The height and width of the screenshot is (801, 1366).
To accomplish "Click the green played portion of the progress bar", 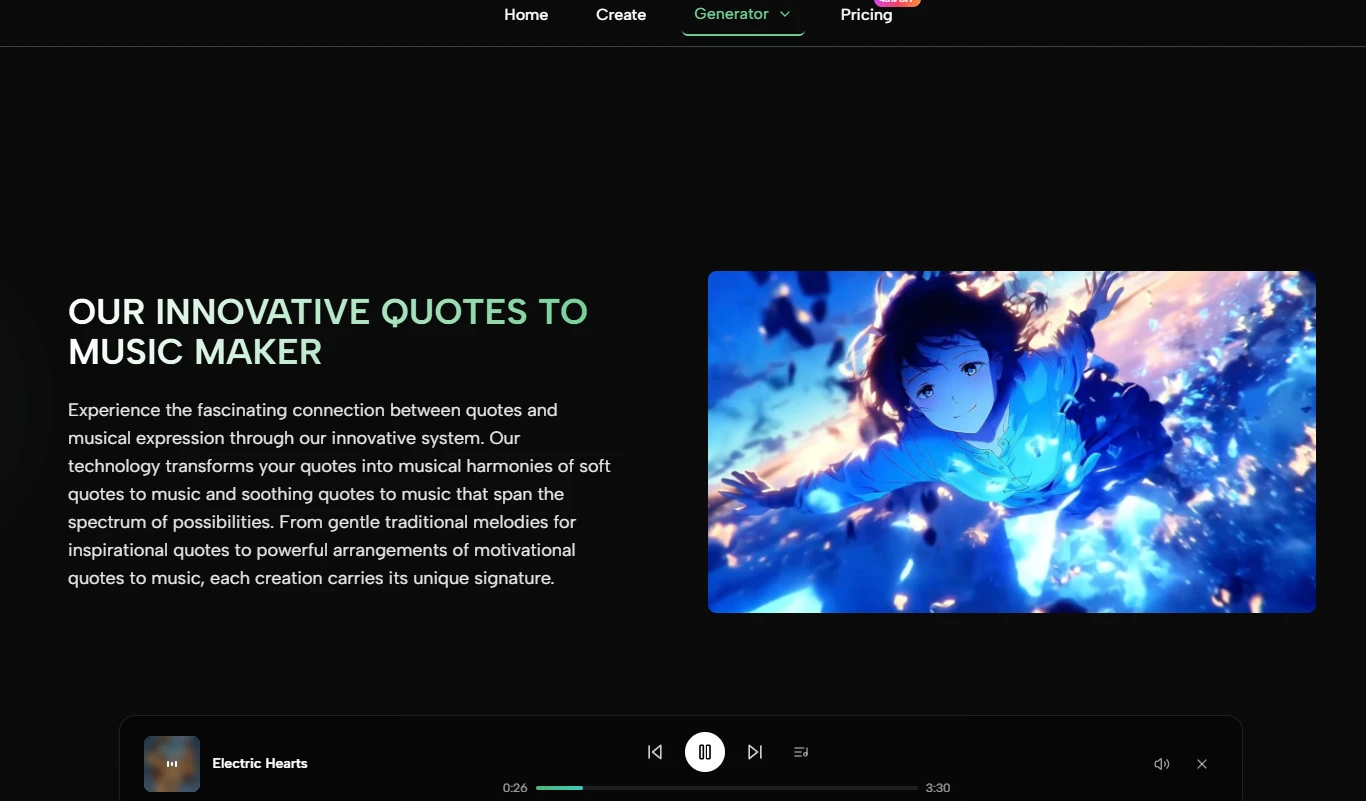I will (x=559, y=788).
